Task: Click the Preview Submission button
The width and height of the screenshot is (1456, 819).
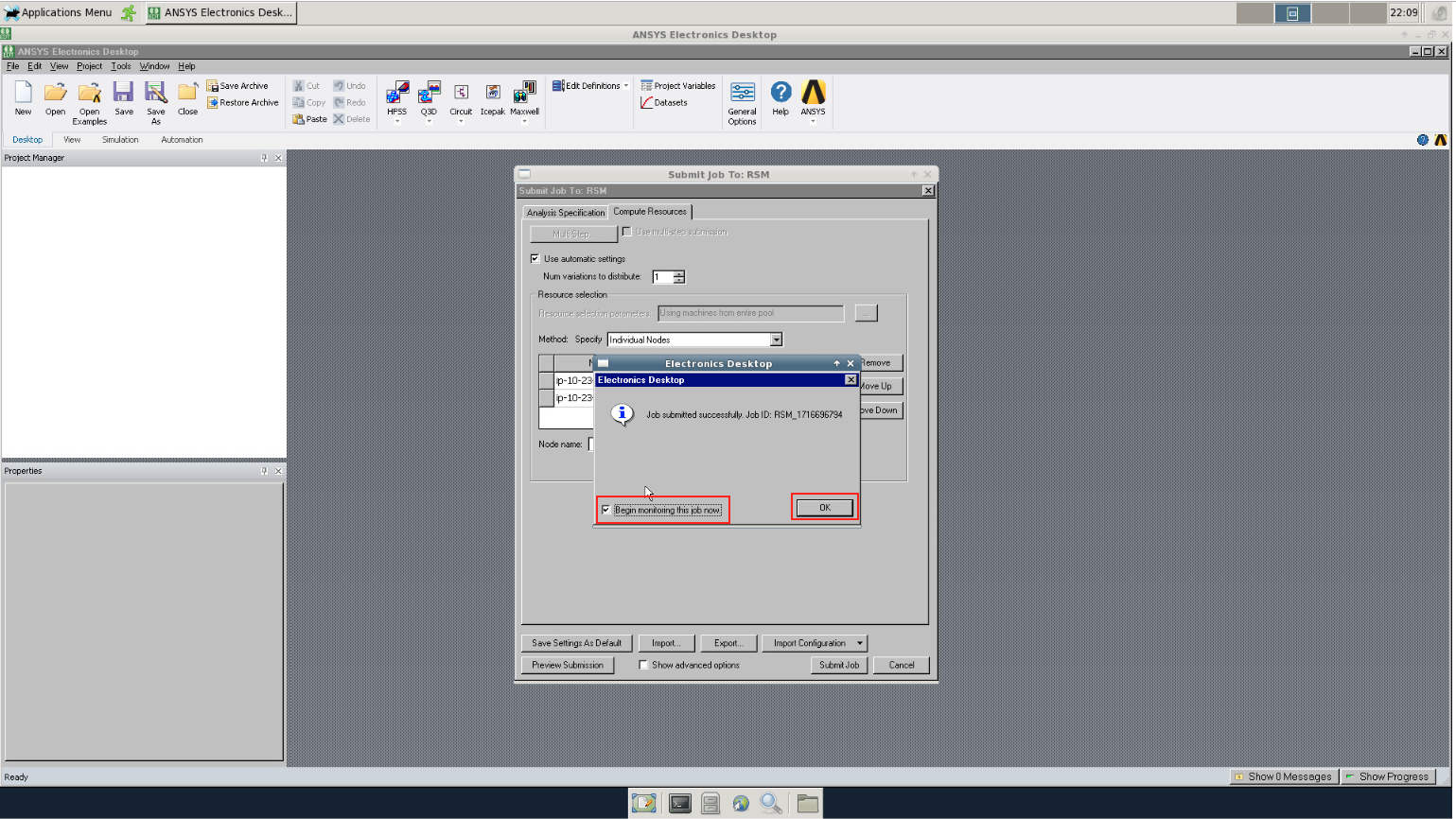Action: (x=568, y=666)
